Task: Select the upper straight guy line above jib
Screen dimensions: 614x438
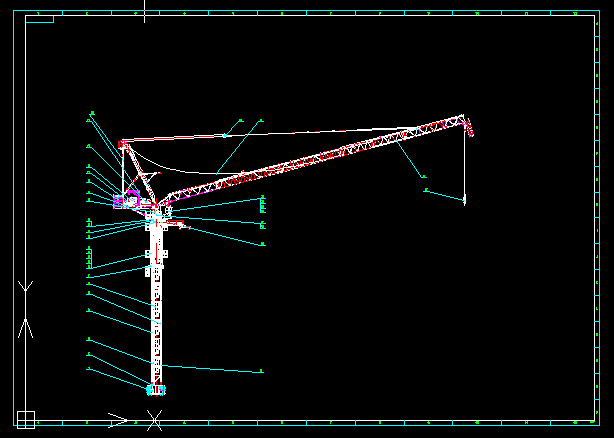Action: tap(300, 131)
